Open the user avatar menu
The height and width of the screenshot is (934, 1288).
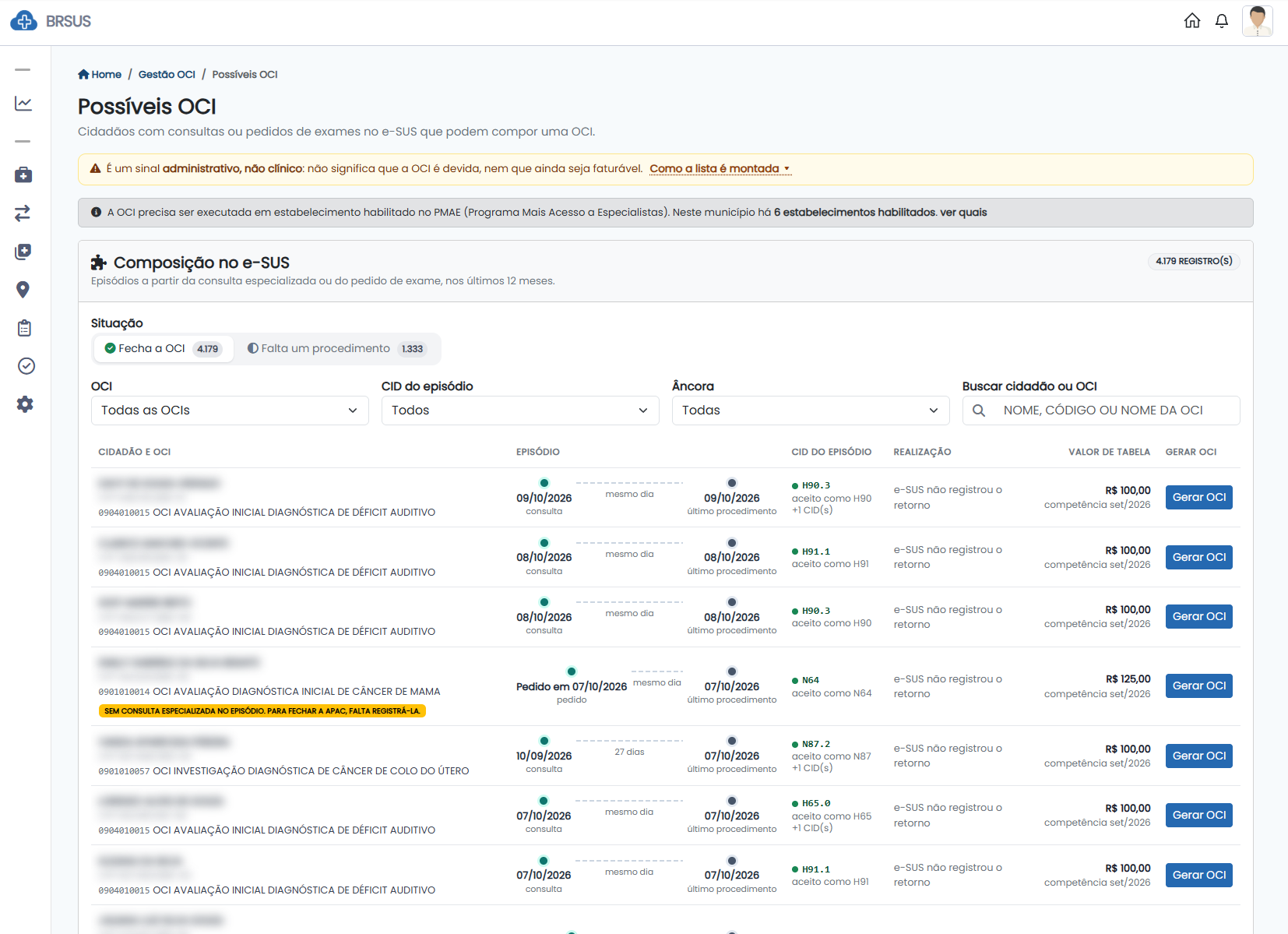point(1257,21)
